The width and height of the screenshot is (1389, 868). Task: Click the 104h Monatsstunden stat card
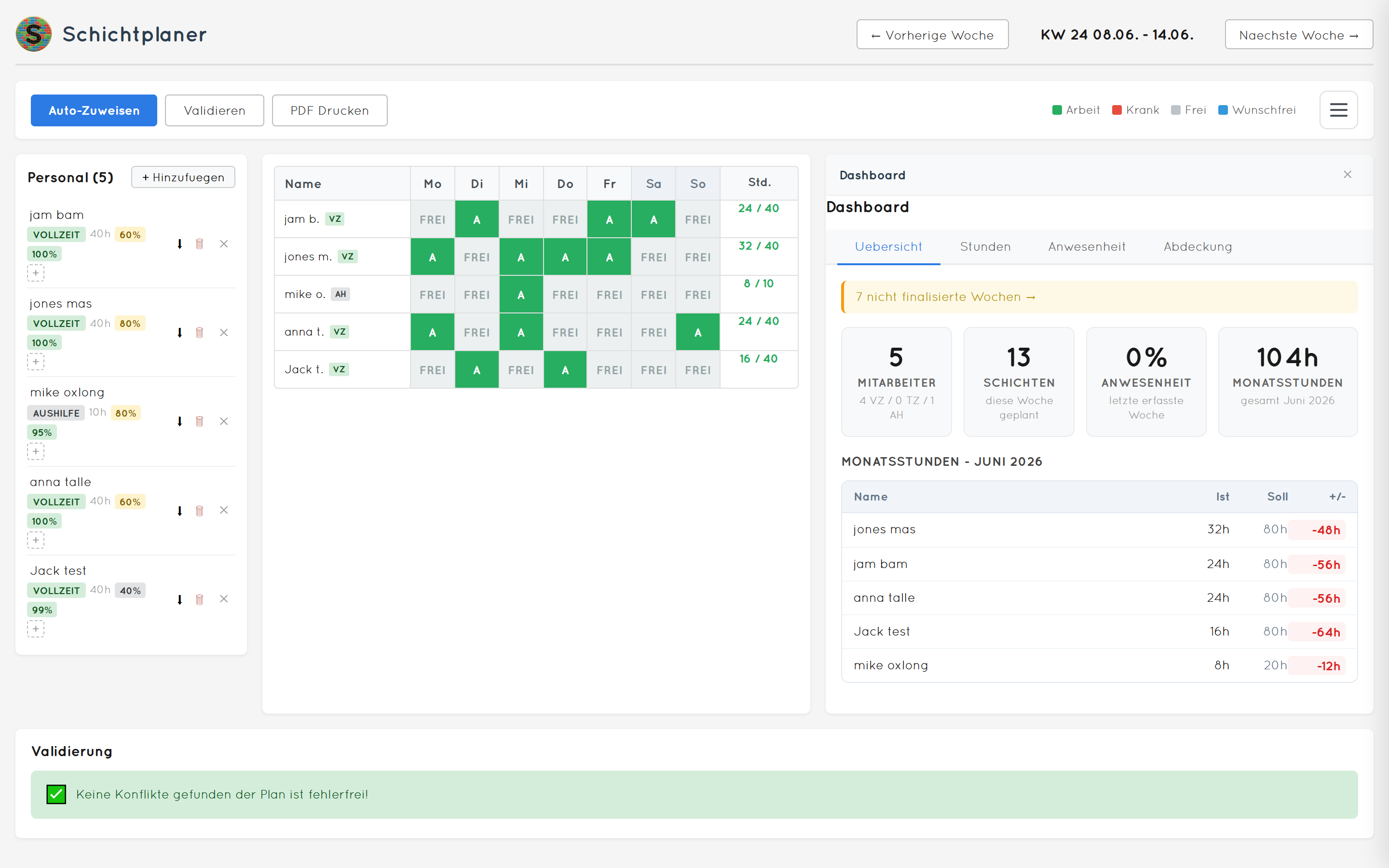tap(1287, 382)
